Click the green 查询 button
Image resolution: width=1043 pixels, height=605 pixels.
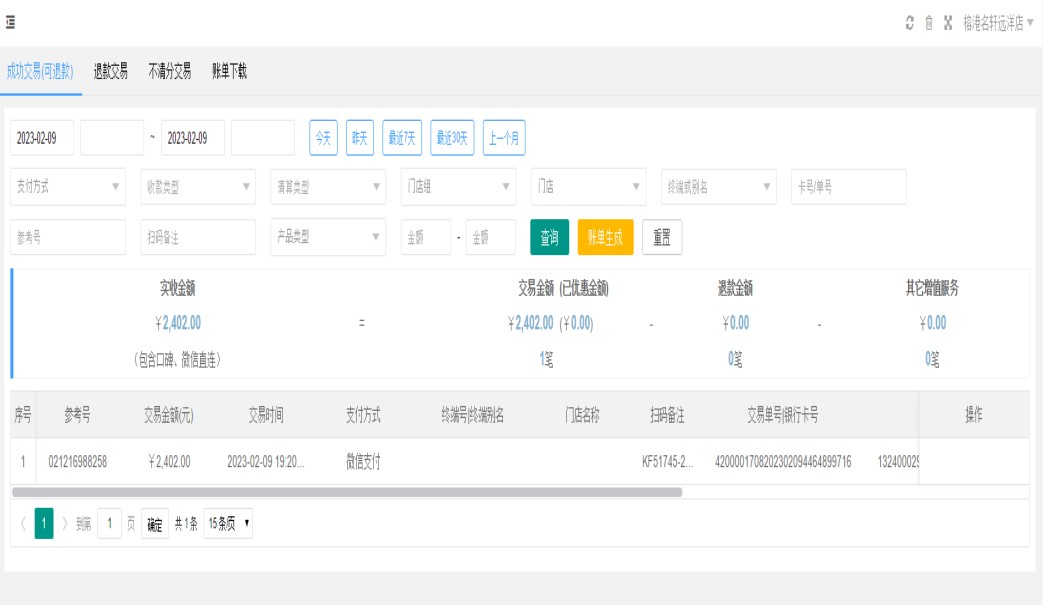point(549,237)
